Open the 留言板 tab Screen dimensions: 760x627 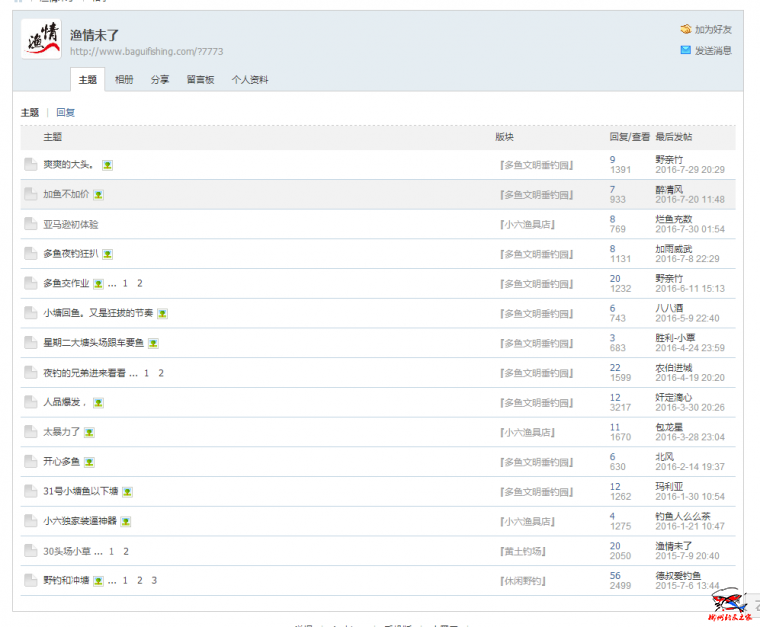coord(200,80)
